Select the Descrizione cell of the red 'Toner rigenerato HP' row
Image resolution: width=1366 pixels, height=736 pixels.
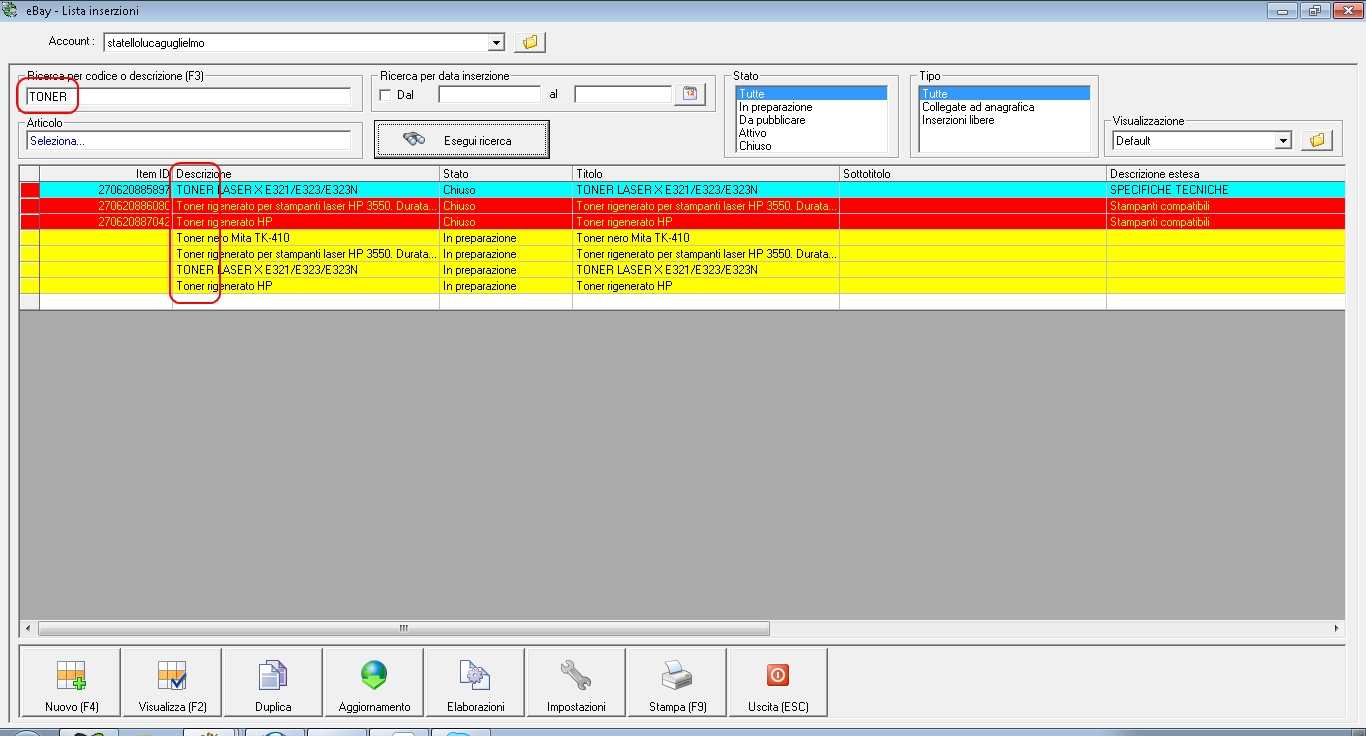(306, 222)
